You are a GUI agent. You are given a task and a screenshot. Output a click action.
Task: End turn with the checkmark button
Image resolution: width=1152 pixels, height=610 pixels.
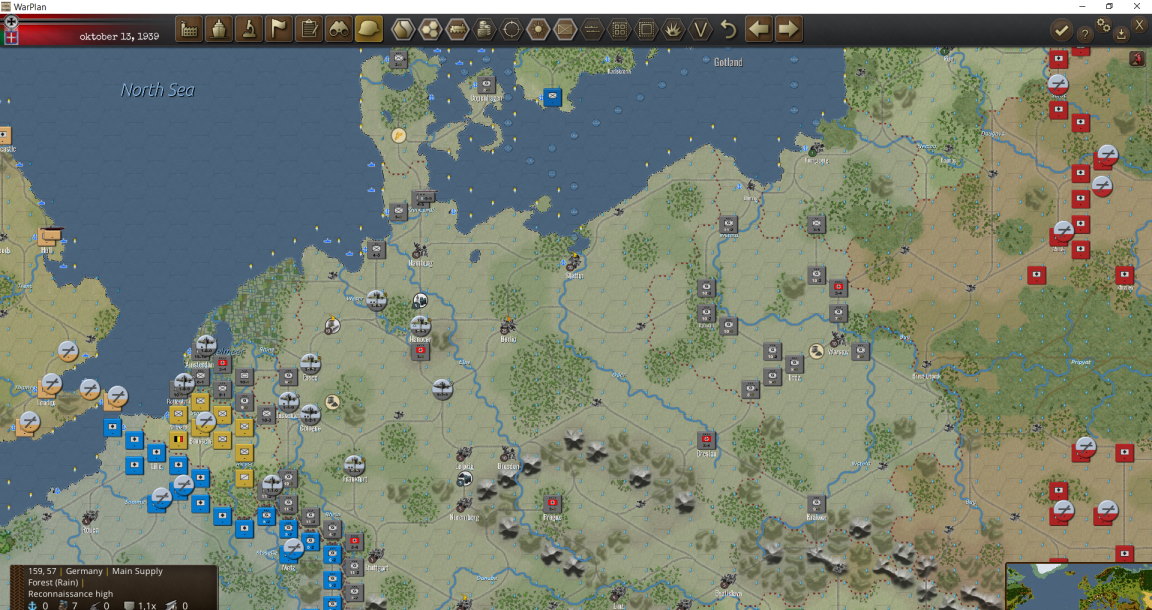[x=1061, y=30]
